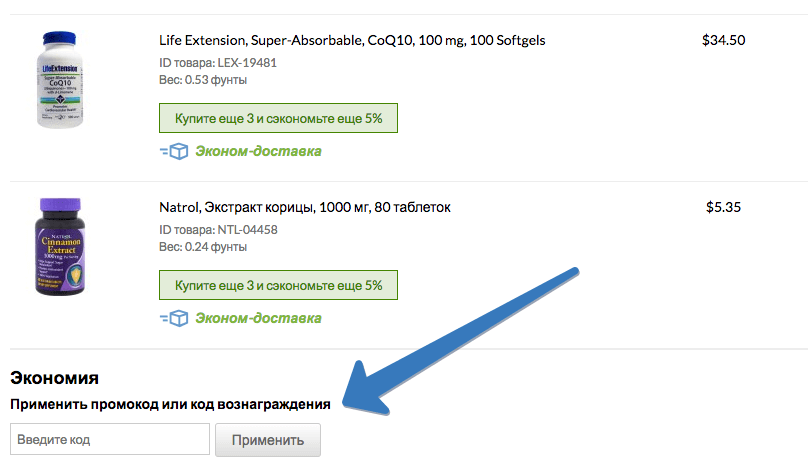This screenshot has width=808, height=468.
Task: Click the "Вес: 0.53 фунты" weight line
Action: pos(207,80)
